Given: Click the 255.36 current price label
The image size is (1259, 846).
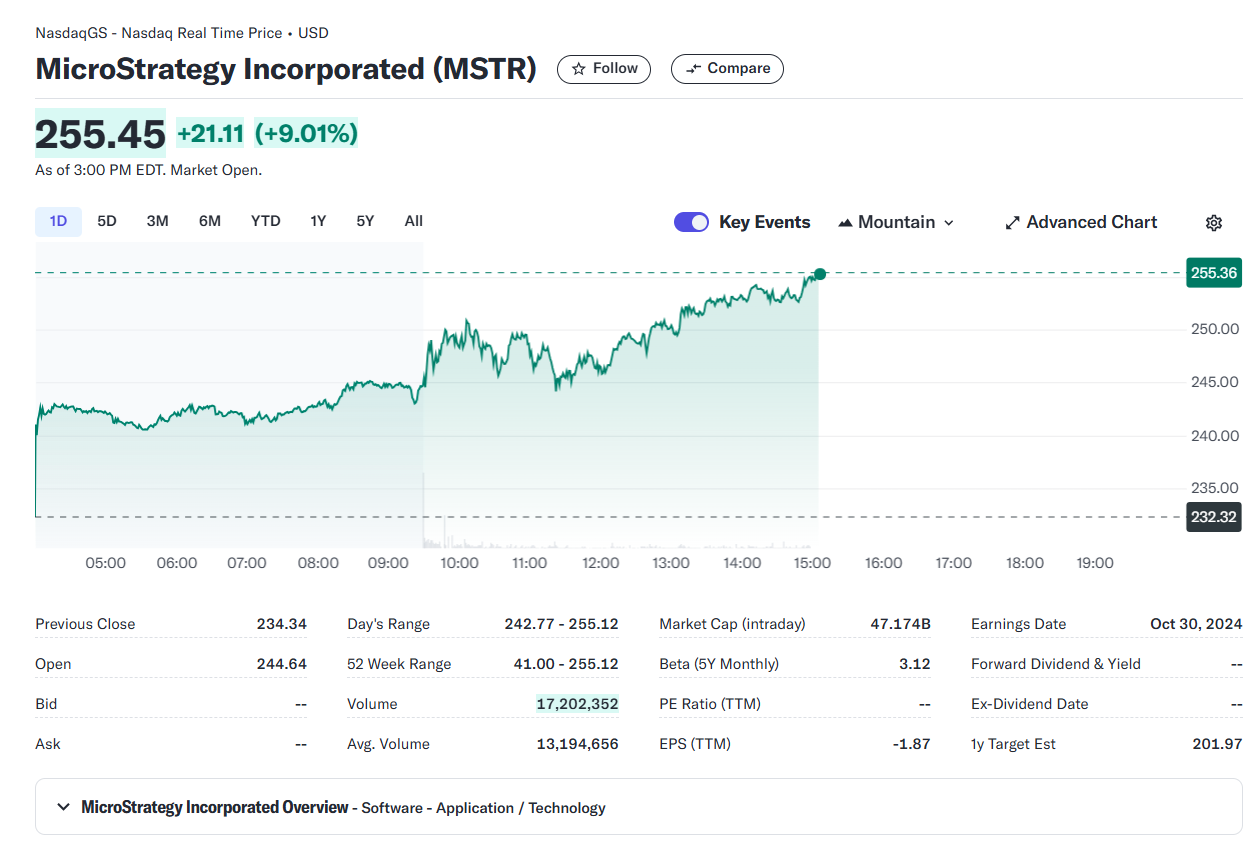Looking at the screenshot, I should point(1214,273).
